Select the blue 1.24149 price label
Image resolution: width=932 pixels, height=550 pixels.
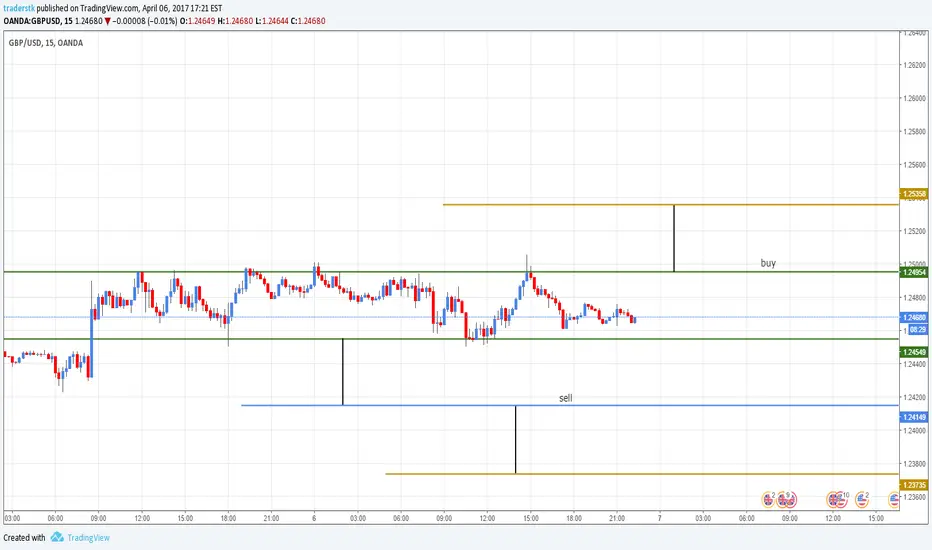[915, 417]
